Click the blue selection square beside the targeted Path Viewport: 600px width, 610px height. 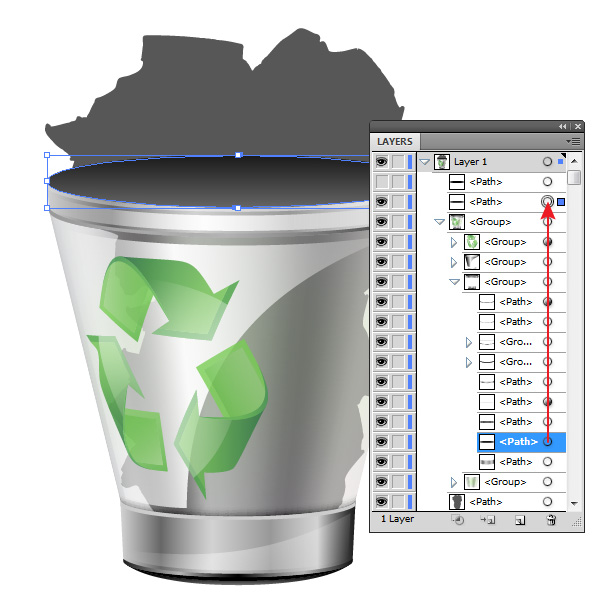tap(561, 202)
